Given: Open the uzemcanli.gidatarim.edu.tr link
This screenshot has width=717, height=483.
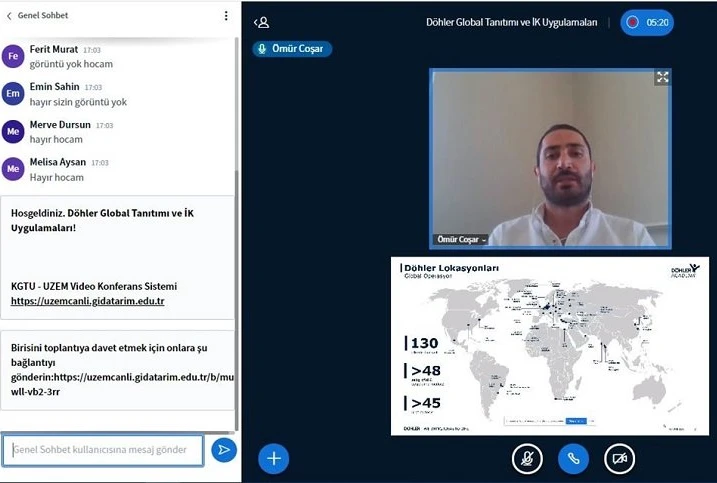Looking at the screenshot, I should pos(87,300).
